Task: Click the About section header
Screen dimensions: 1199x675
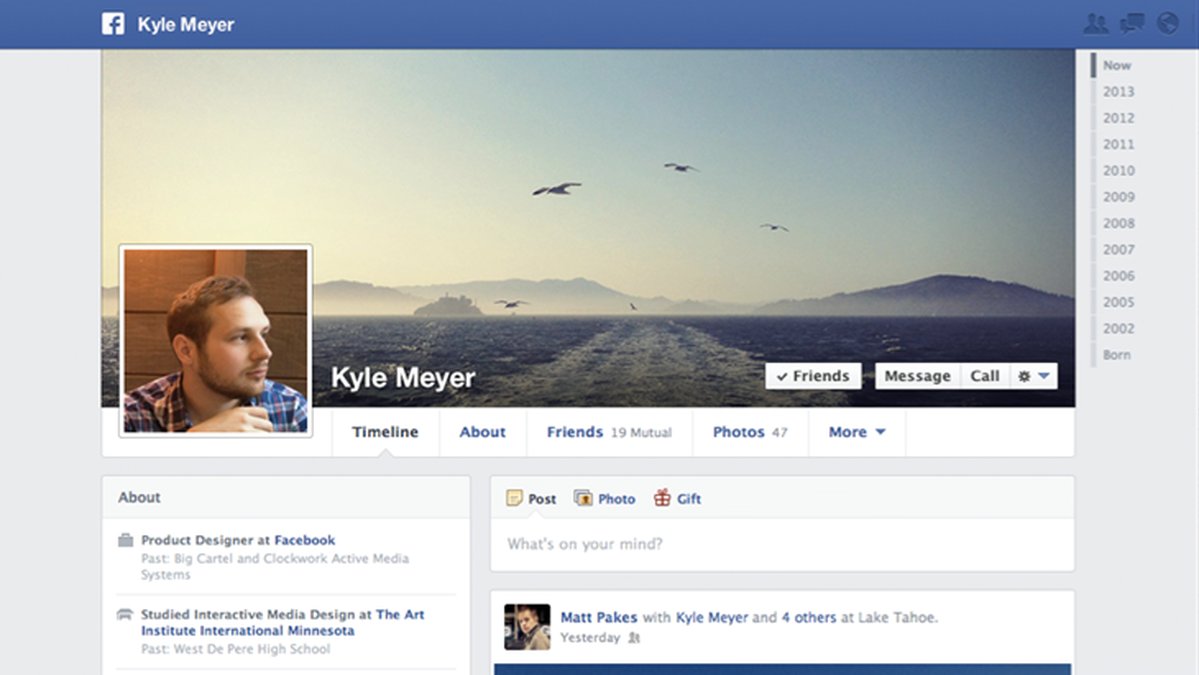Action: (x=139, y=498)
